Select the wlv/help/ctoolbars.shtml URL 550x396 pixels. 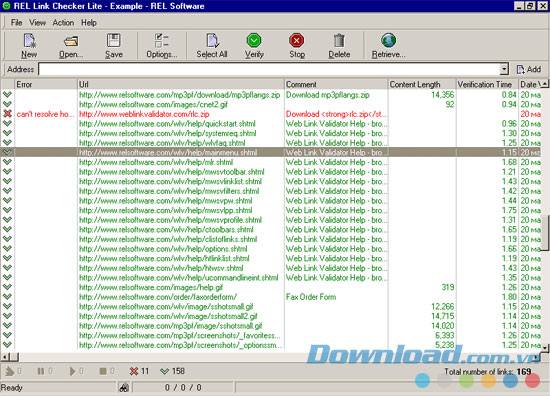tap(166, 229)
